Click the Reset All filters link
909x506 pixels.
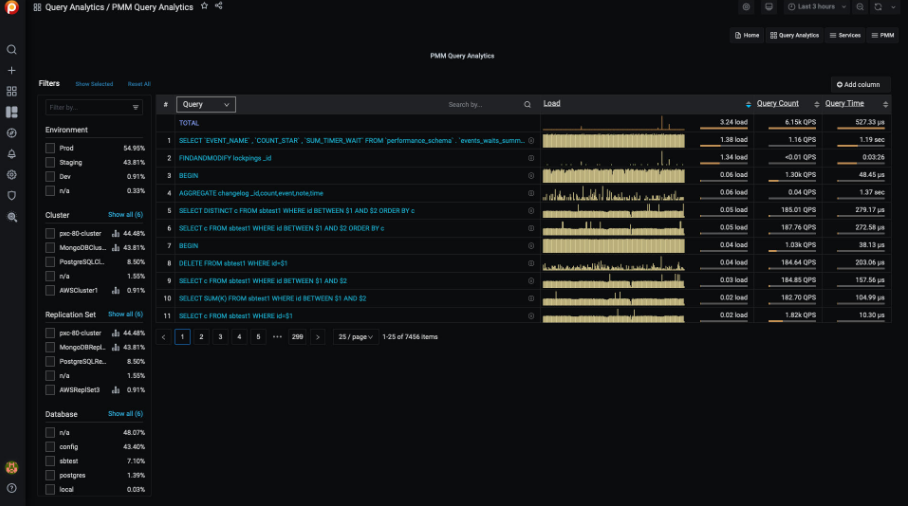click(139, 84)
